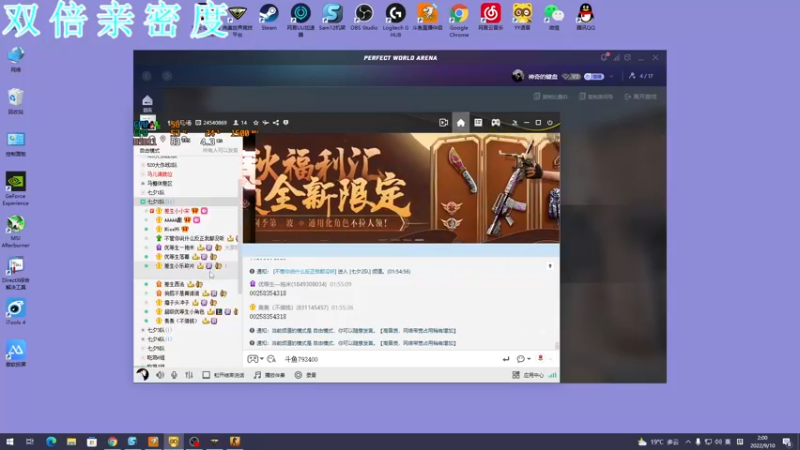Click the forward arrow in Perfect World Arena

167,76
